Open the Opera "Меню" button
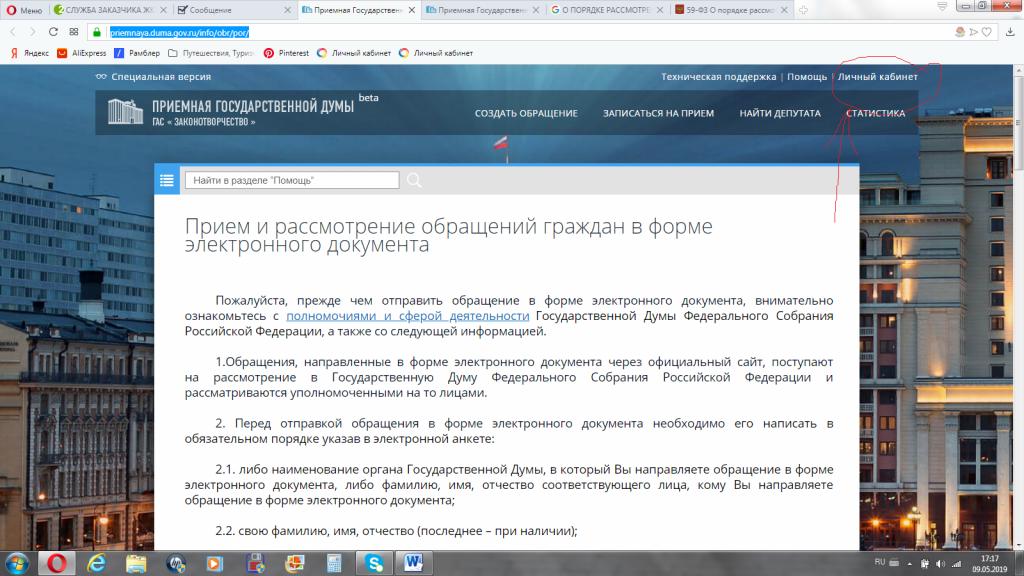Viewport: 1024px width, 576px height. (x=24, y=9)
